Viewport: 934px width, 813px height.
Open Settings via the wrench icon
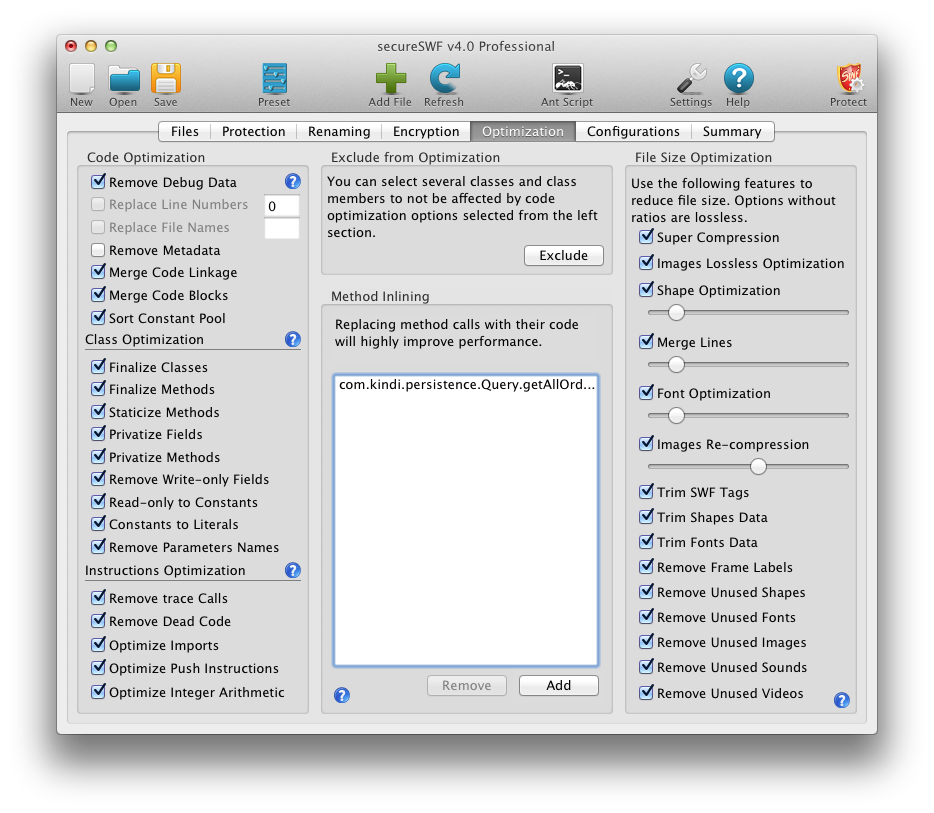click(690, 79)
